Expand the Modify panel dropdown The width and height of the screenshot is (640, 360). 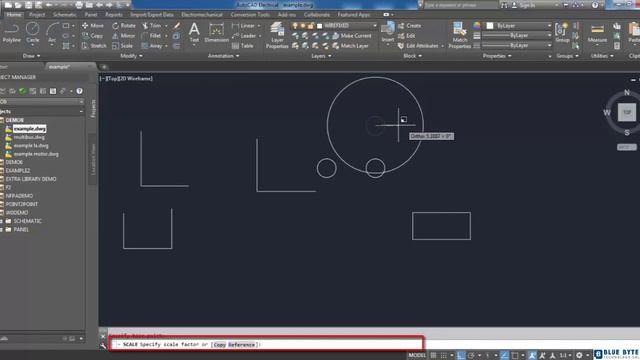131,56
